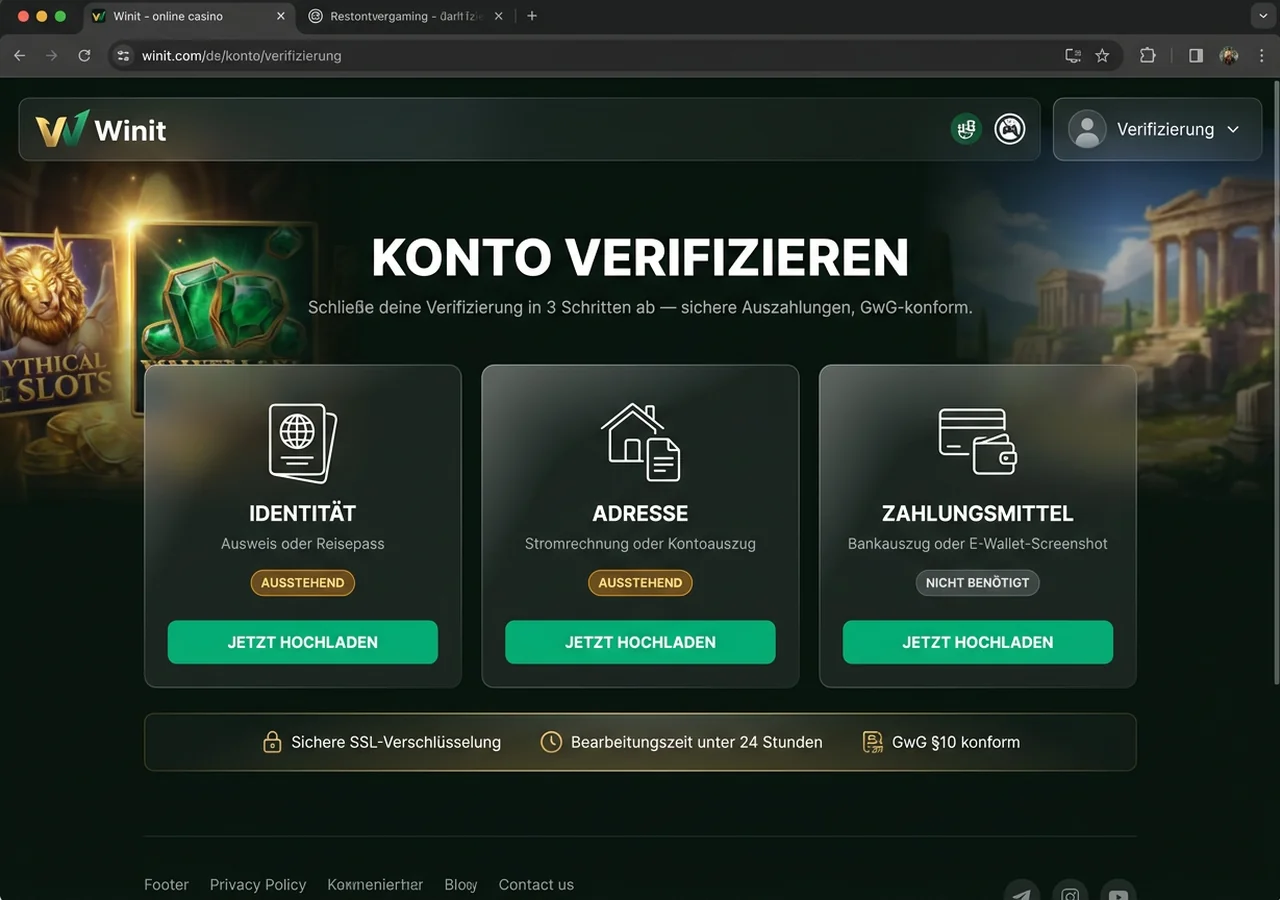Open the browser extensions puzzle icon
This screenshot has width=1280, height=900.
pos(1148,56)
